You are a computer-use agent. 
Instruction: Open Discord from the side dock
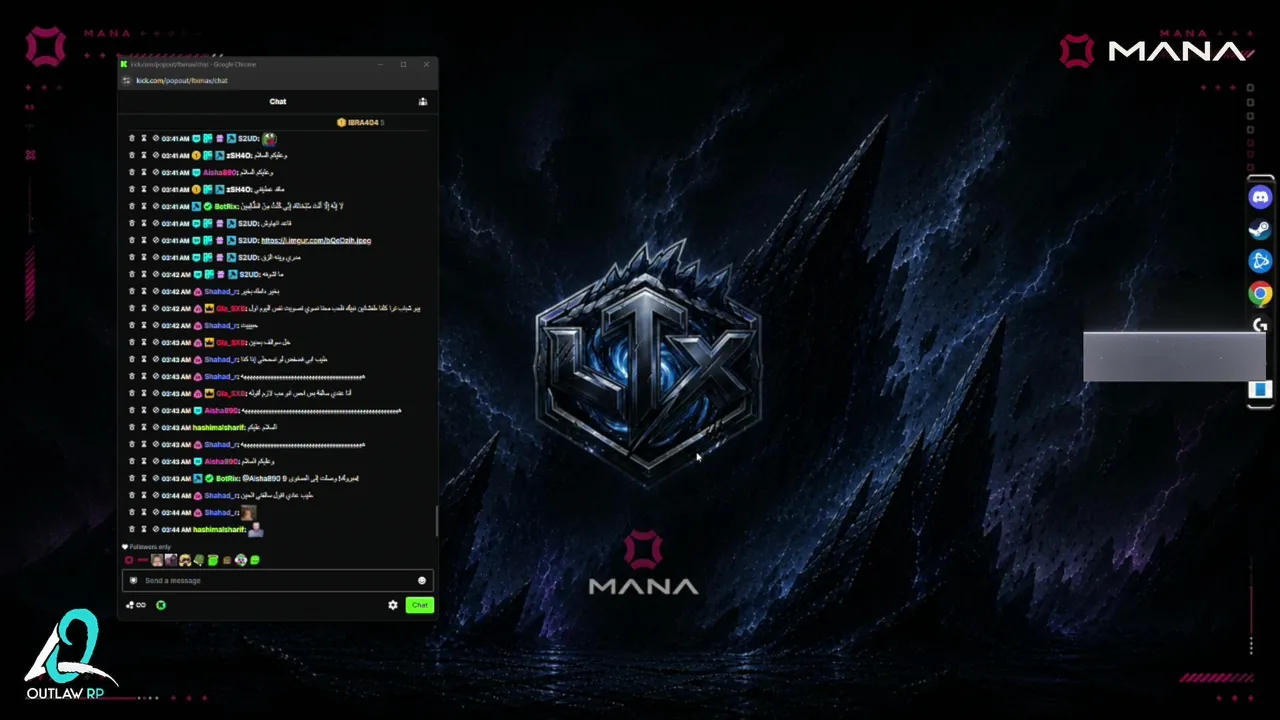pyautogui.click(x=1260, y=197)
